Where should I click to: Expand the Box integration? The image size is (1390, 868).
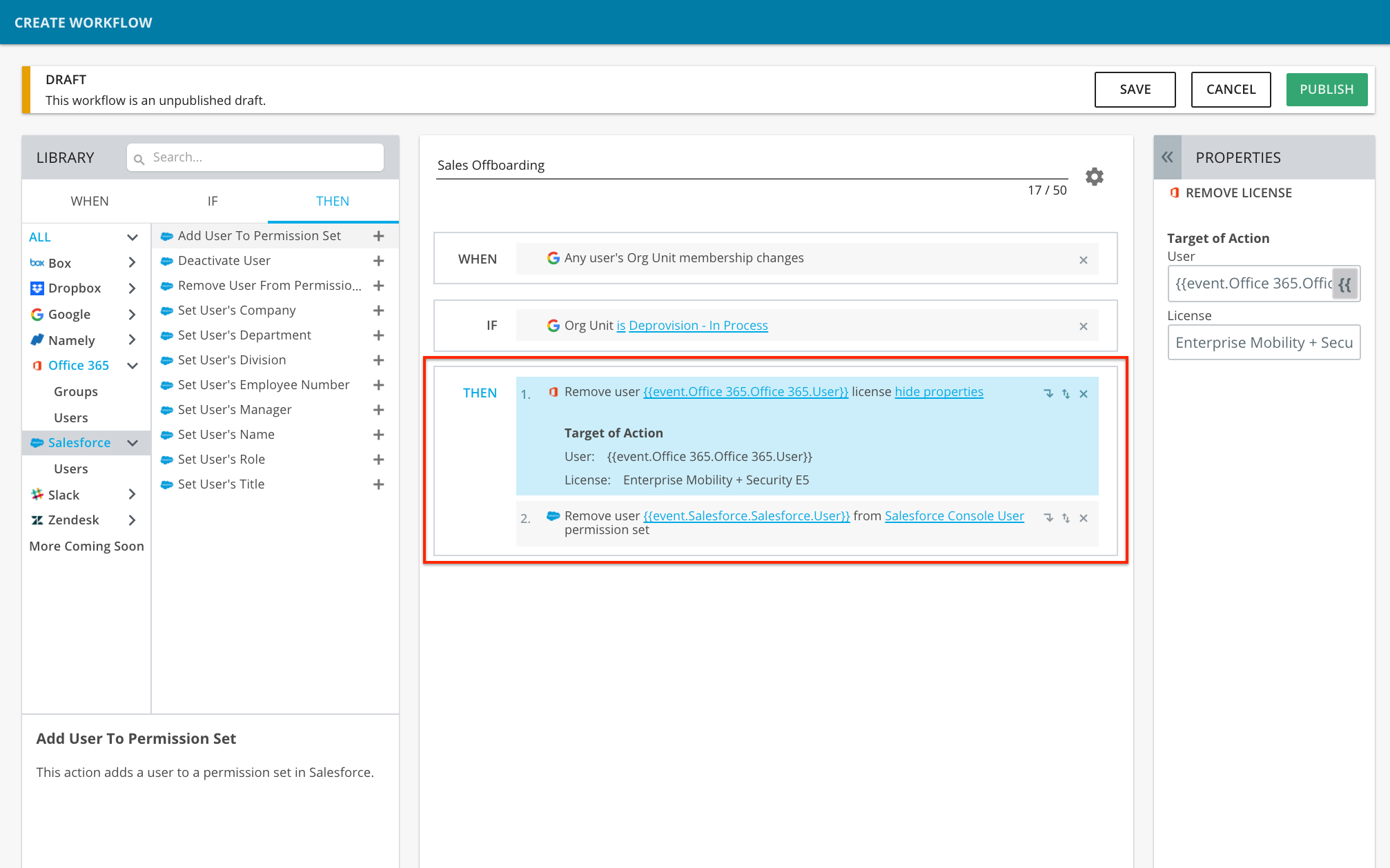pos(132,262)
